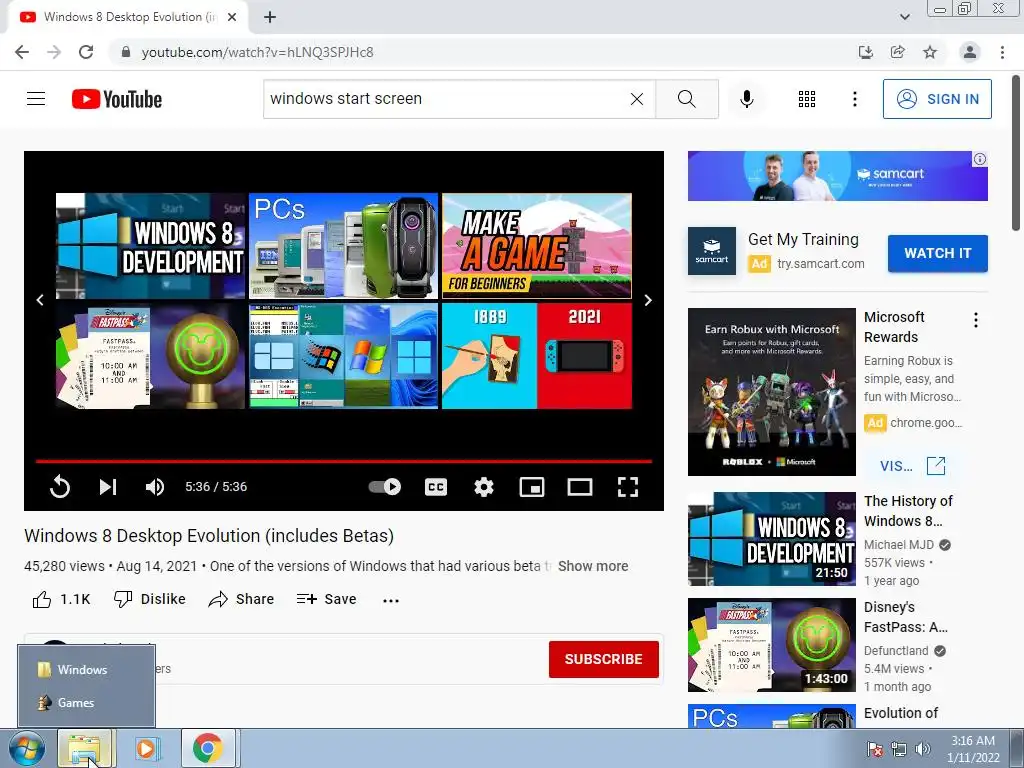Open Chrome three-dot menu
The image size is (1024, 768).
(1002, 52)
